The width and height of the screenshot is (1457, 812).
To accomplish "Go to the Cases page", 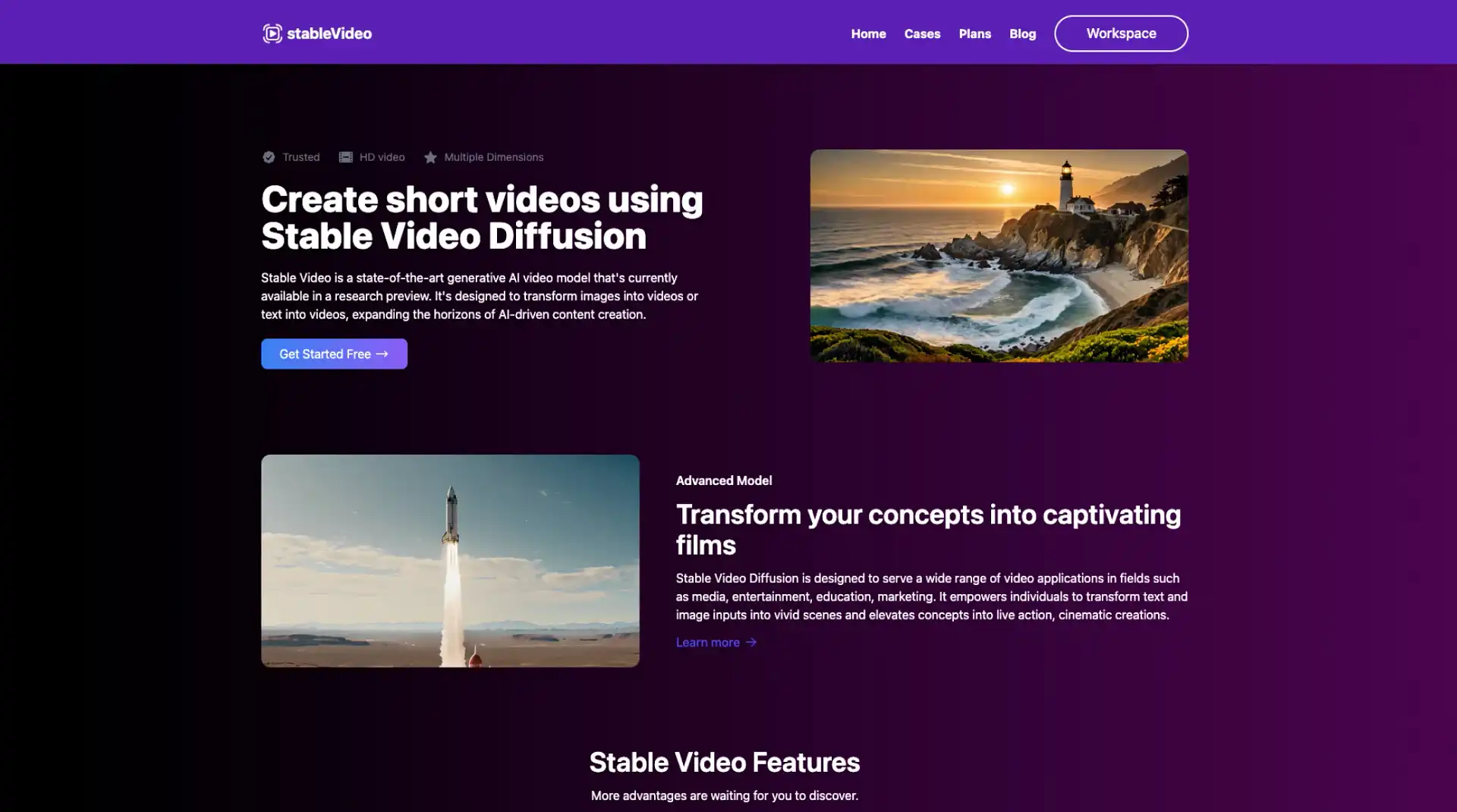I will coord(922,33).
